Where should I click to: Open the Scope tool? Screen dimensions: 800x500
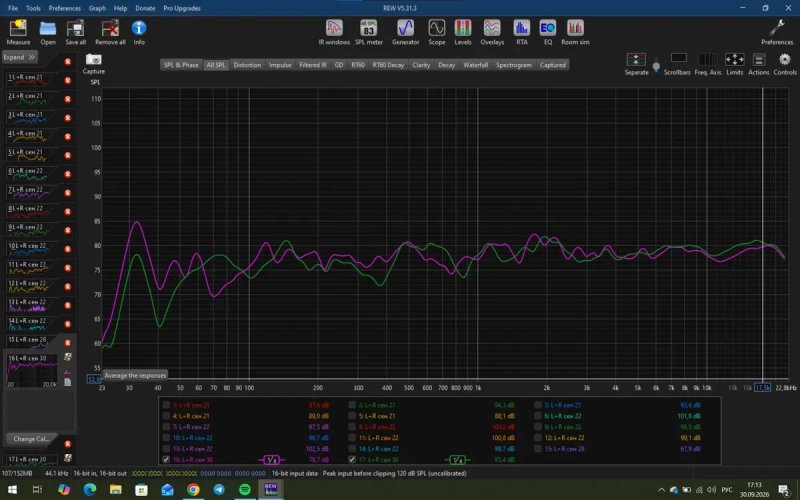[x=437, y=32]
